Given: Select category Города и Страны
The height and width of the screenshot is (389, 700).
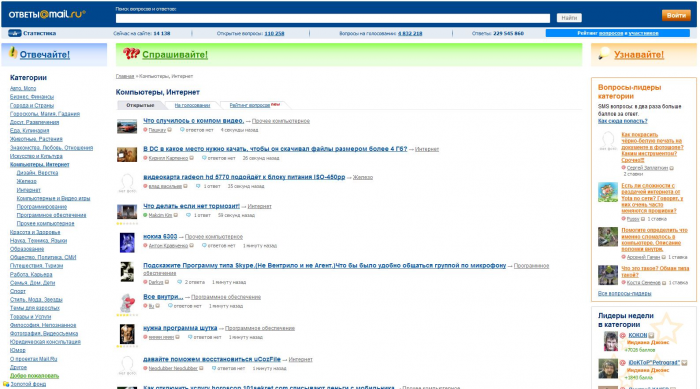Looking at the screenshot, I should click(x=32, y=105).
